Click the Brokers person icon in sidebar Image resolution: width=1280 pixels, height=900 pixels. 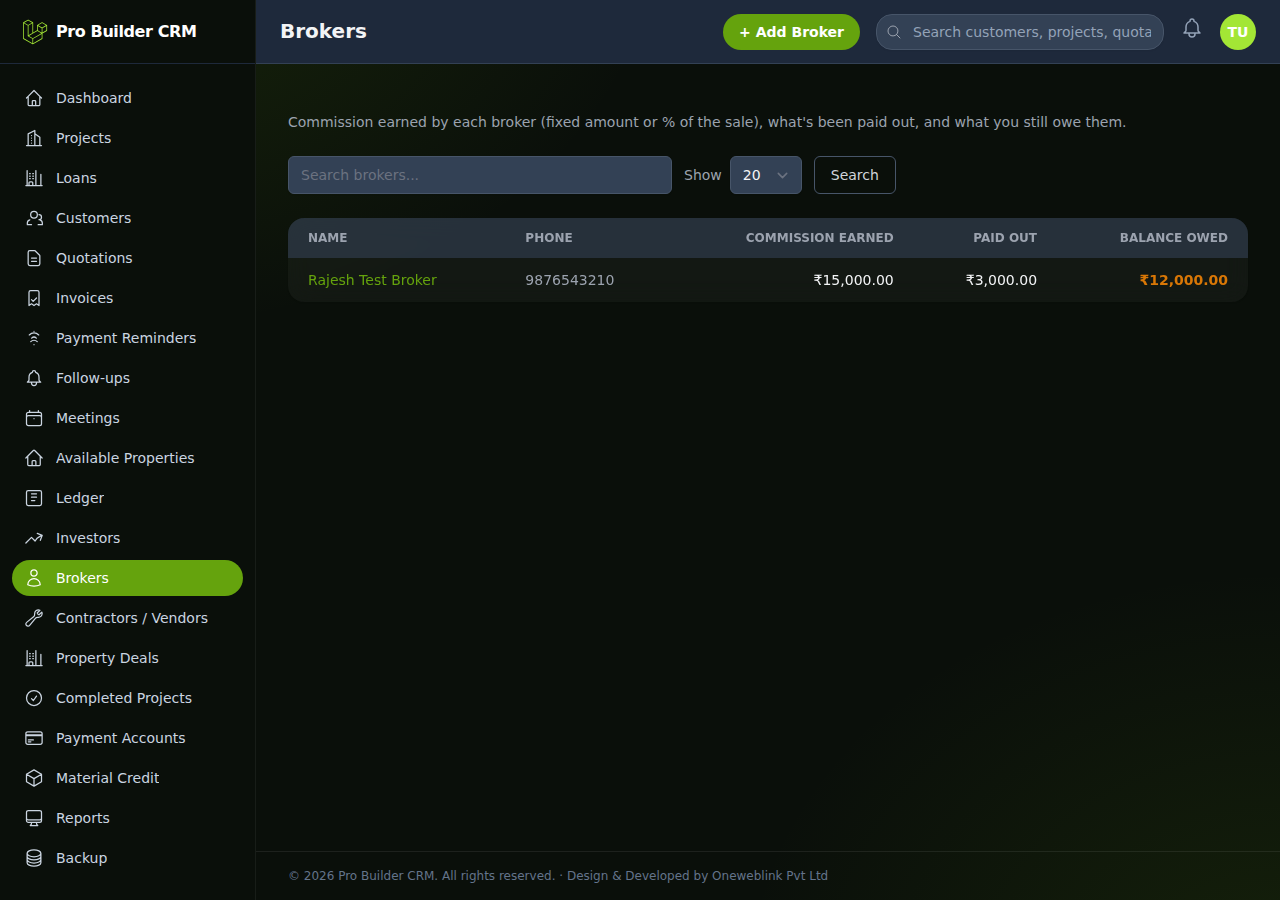(x=34, y=578)
